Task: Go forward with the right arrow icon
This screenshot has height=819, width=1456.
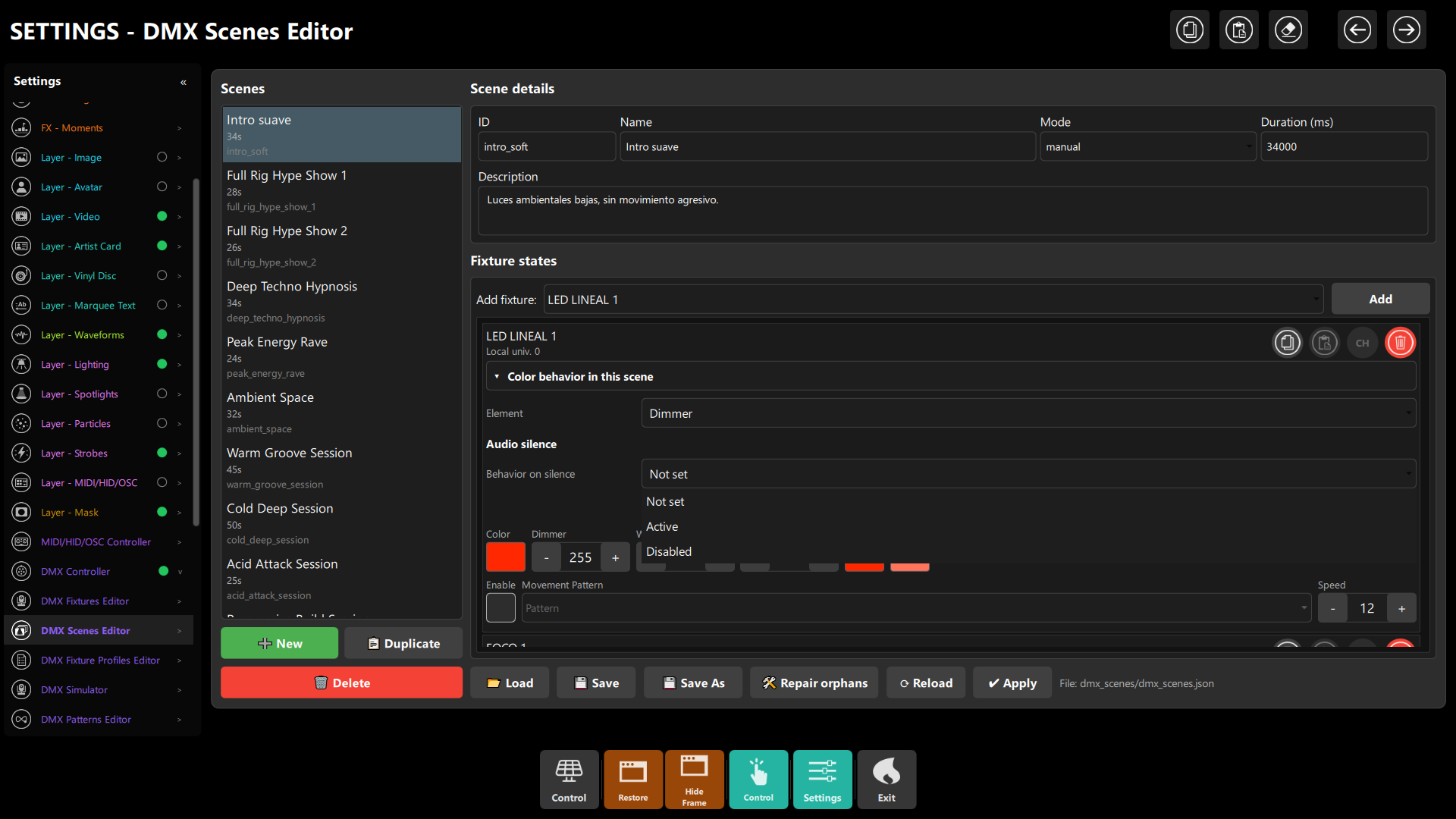Action: 1407,30
